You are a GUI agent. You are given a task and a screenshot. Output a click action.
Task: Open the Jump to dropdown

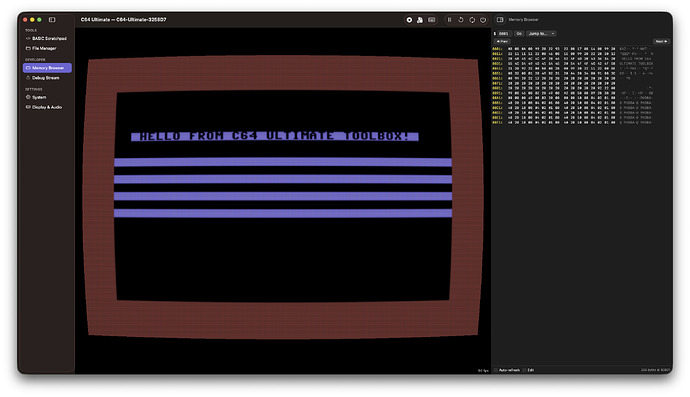click(541, 33)
